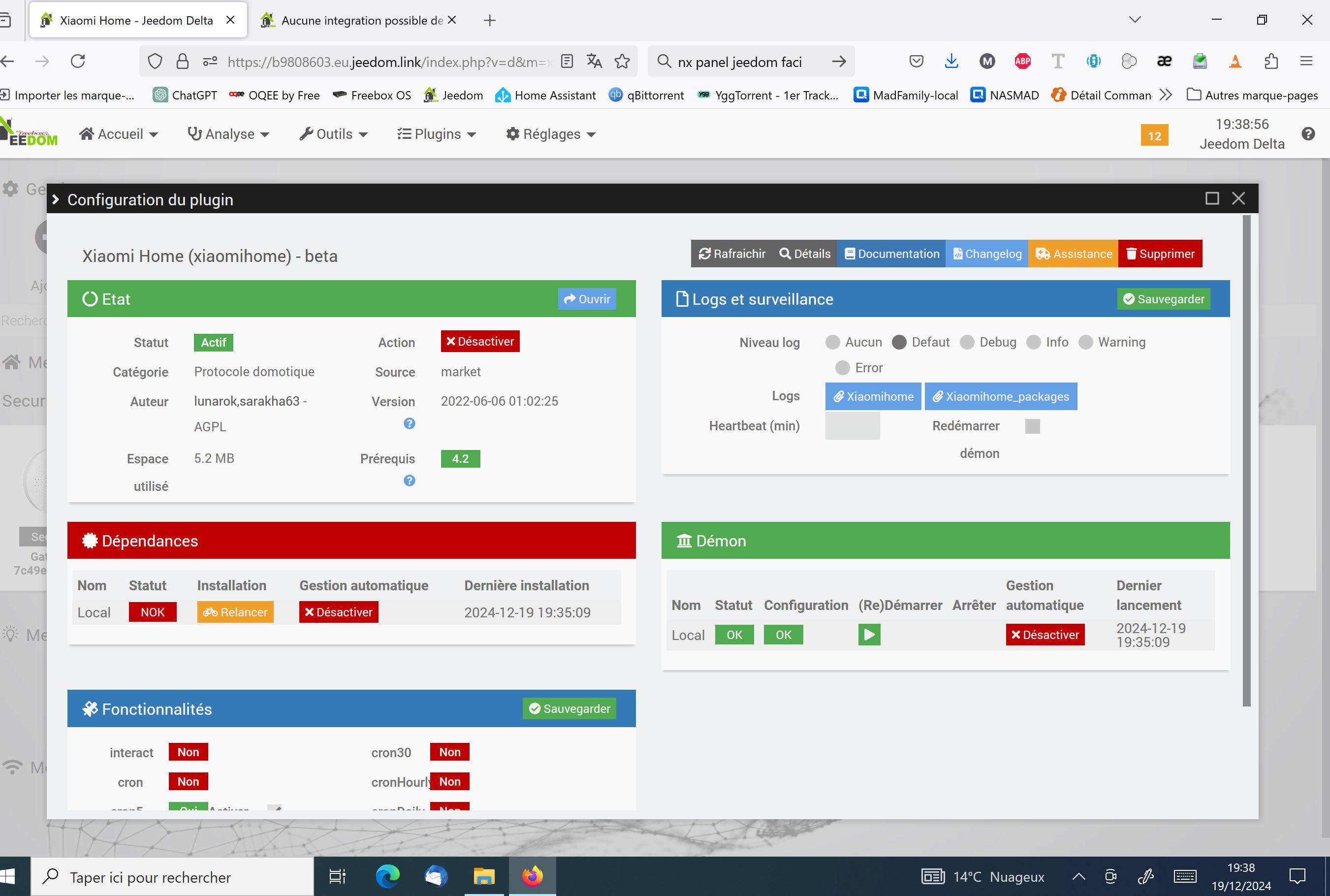Click the Heartbeat (min) input field
Image resolution: width=1330 pixels, height=896 pixels.
coord(852,426)
